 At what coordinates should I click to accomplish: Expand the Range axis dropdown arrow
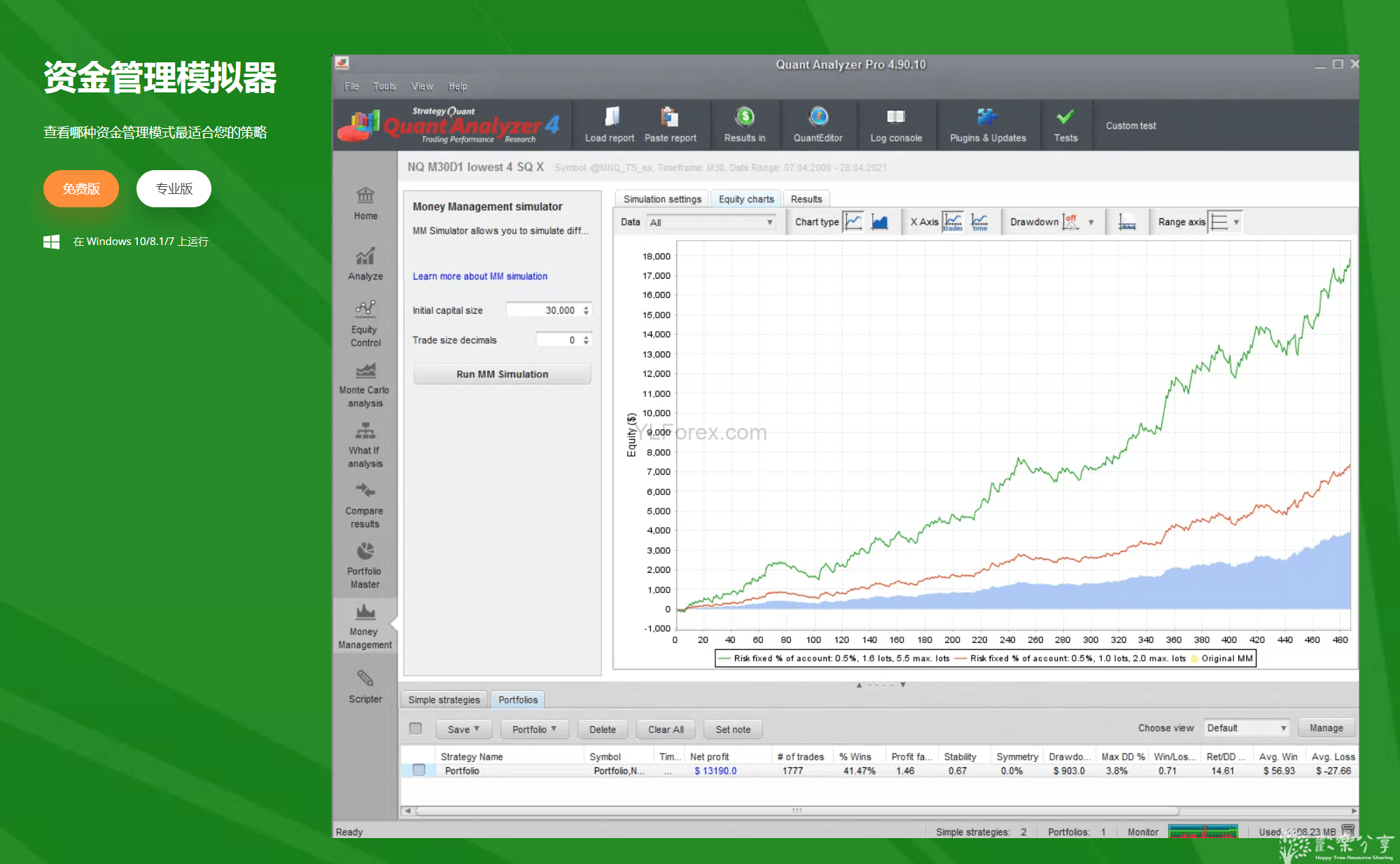[1236, 222]
